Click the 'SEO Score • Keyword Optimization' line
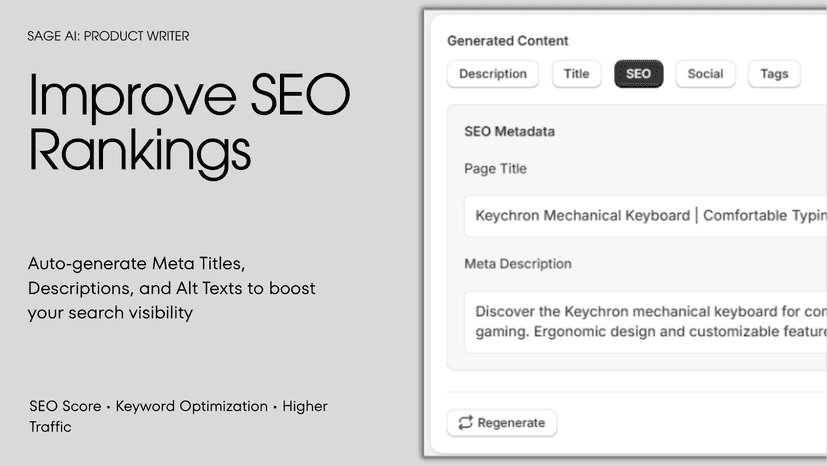 click(178, 416)
